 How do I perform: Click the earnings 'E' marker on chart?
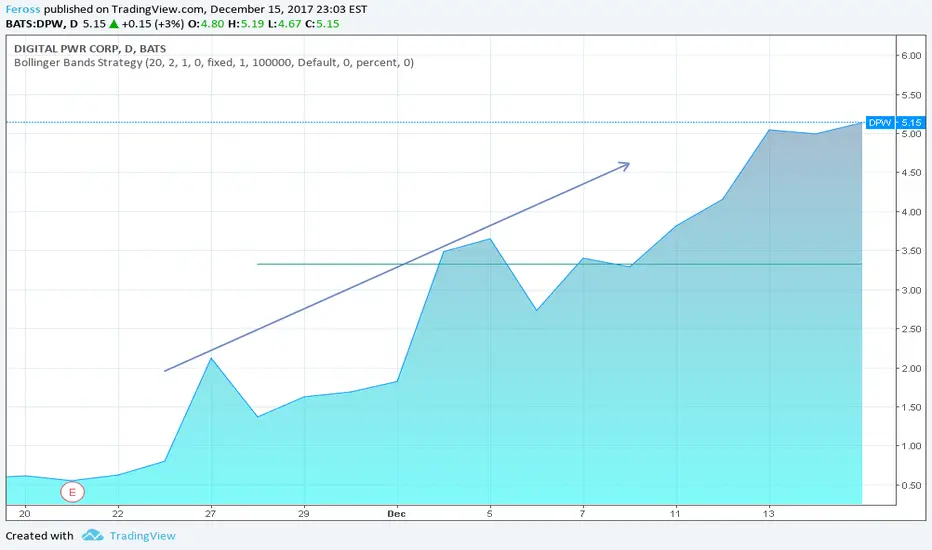point(73,492)
